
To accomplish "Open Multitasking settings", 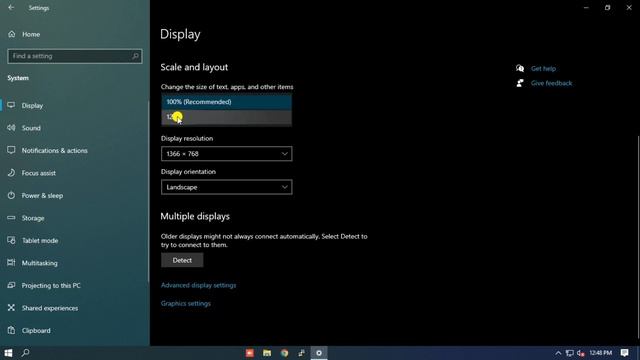I will (x=40, y=263).
